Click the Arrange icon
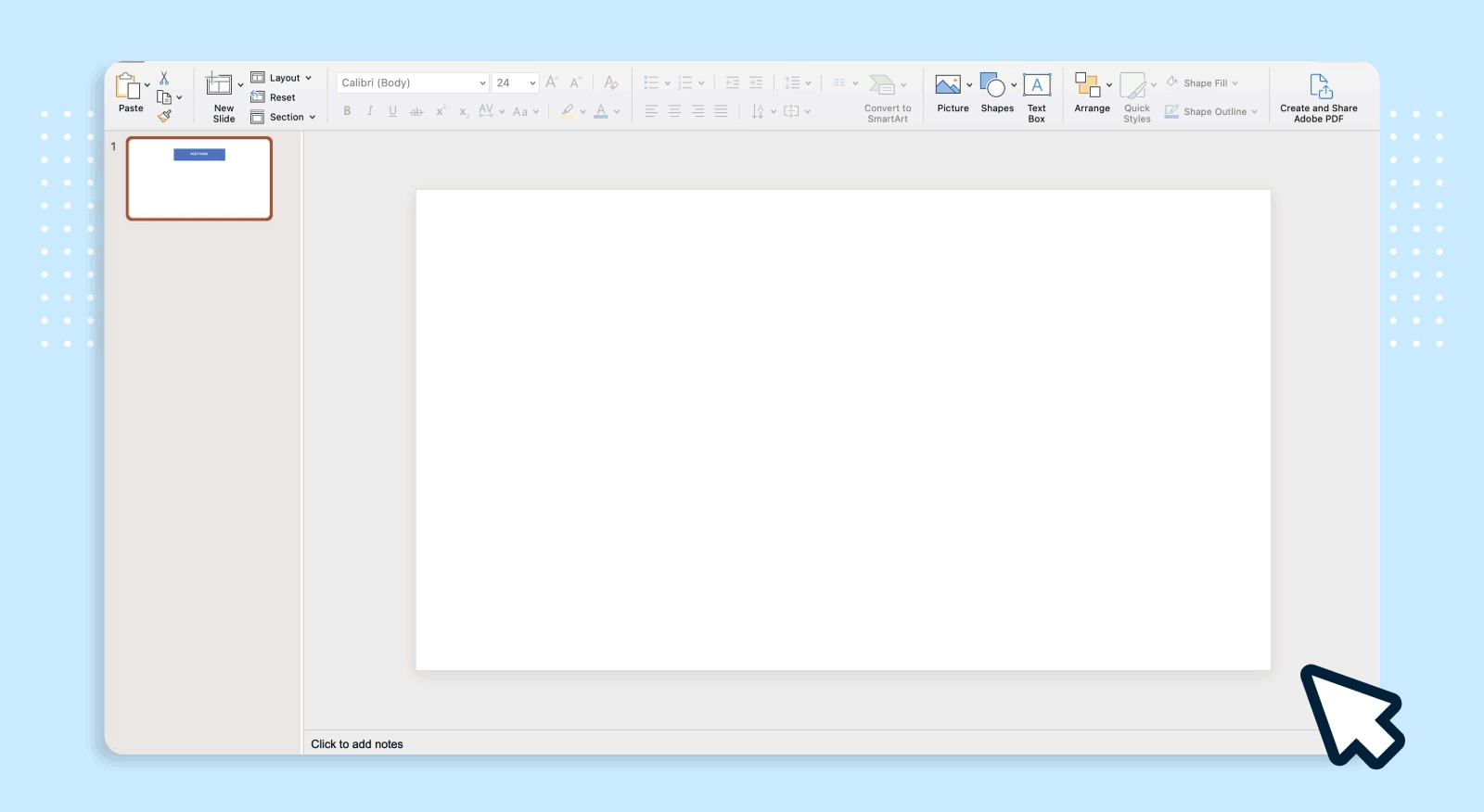 tap(1087, 85)
